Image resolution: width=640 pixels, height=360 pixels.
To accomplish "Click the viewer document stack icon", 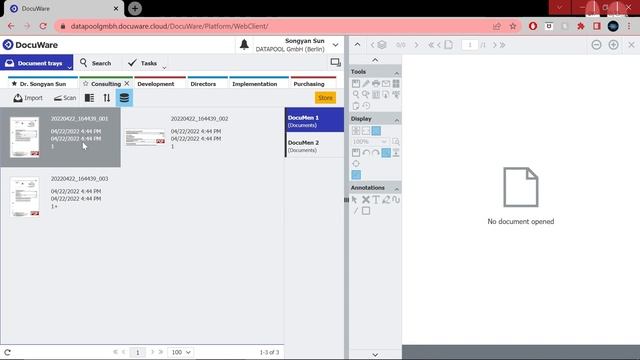I will tap(382, 45).
